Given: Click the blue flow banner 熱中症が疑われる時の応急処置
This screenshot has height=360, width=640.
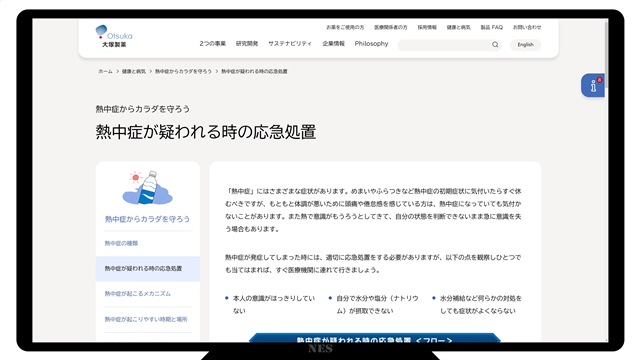Looking at the screenshot, I should click(x=375, y=338).
